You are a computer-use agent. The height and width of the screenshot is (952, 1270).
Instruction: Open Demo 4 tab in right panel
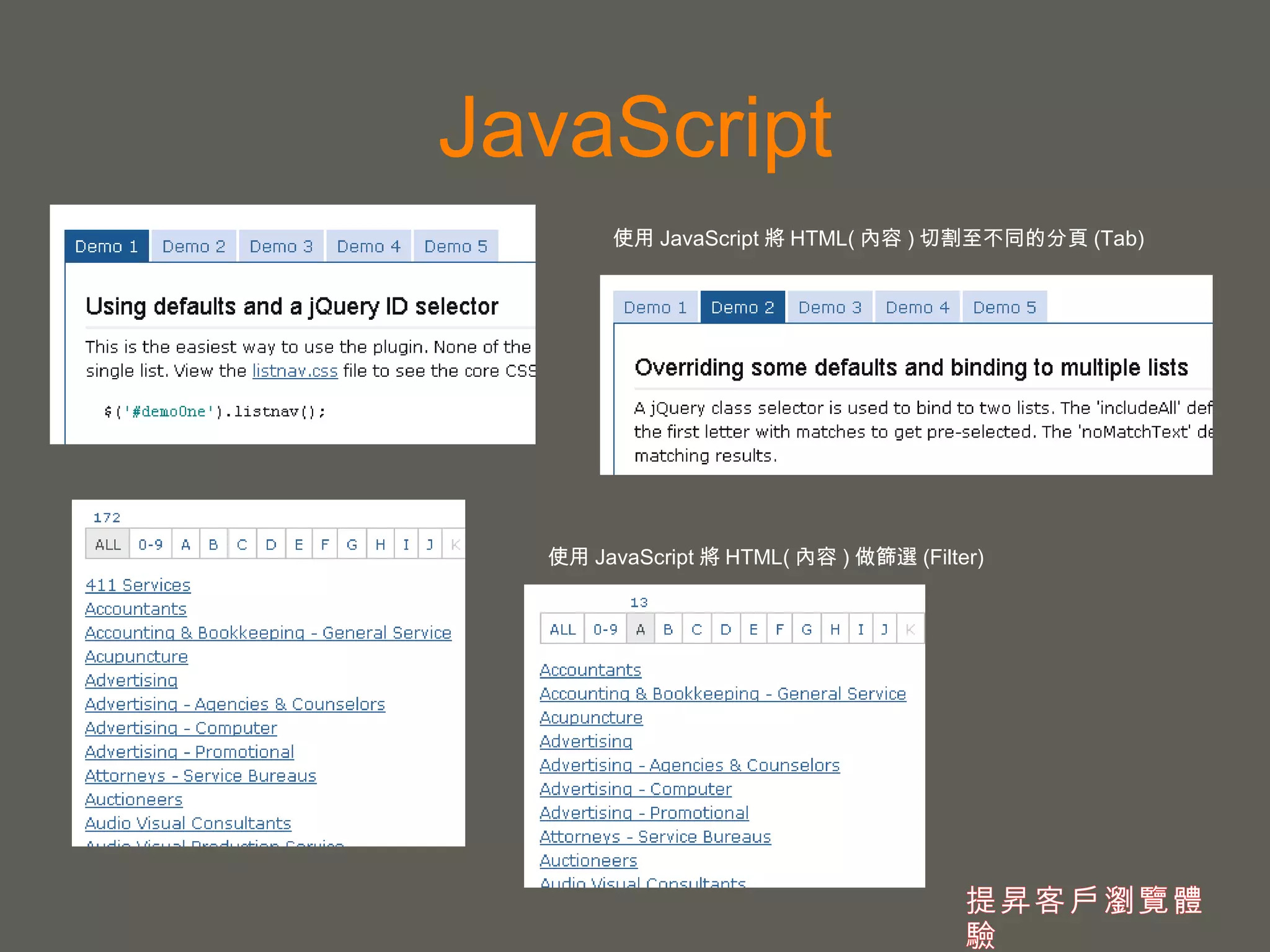tap(917, 307)
